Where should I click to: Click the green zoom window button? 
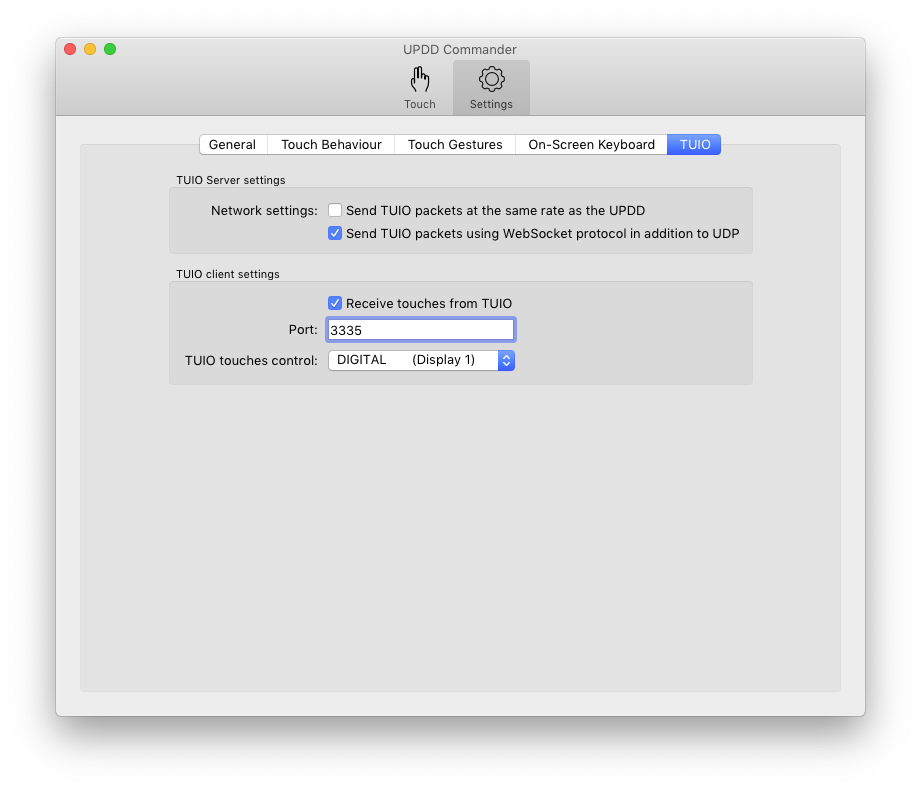[x=110, y=49]
